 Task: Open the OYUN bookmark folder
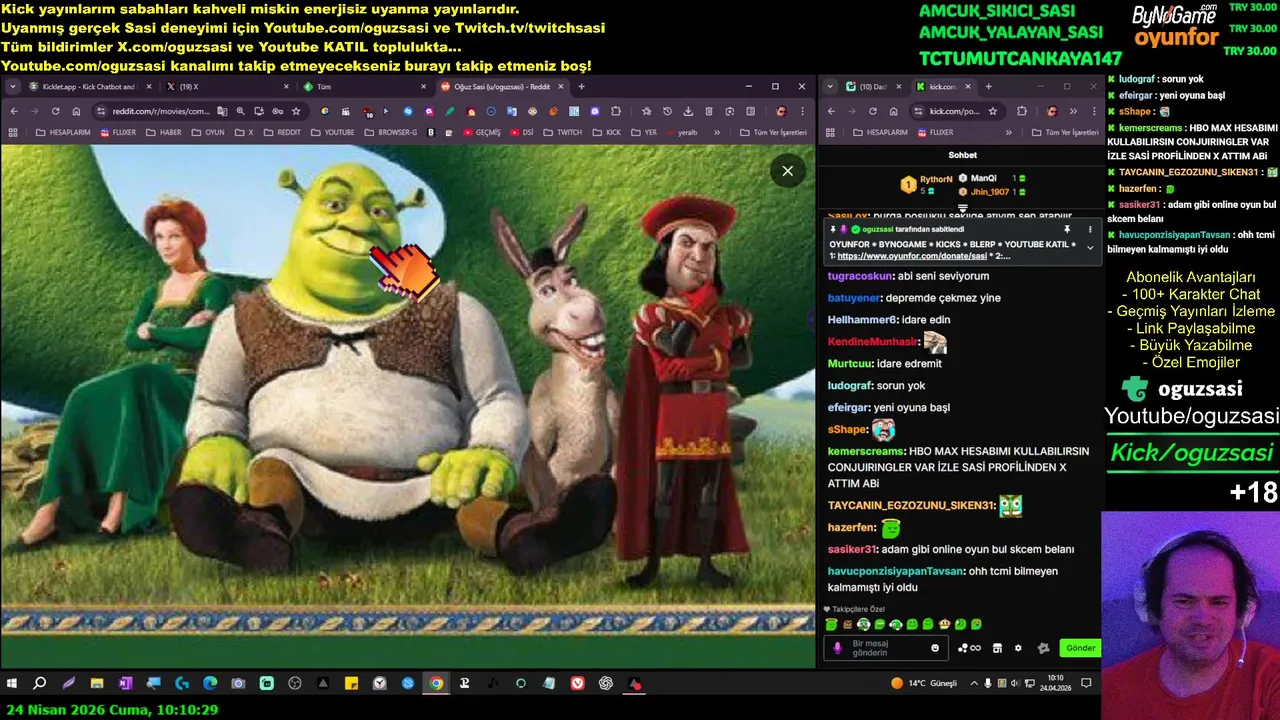click(x=208, y=132)
